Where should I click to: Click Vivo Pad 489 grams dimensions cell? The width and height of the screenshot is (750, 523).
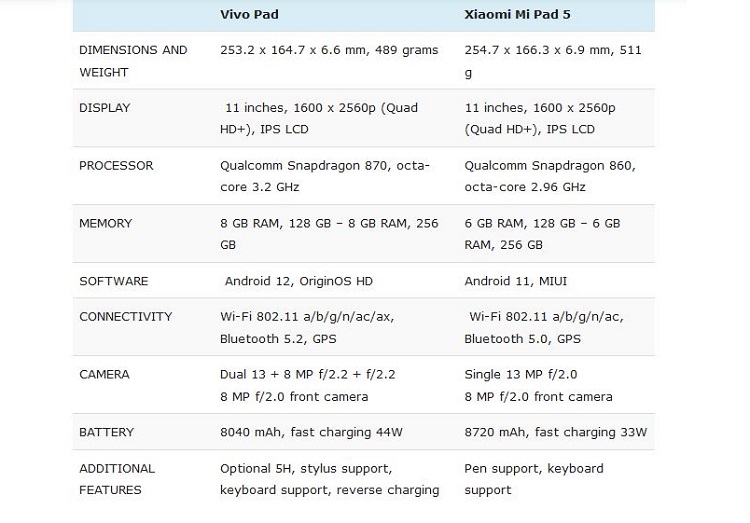coord(329,50)
